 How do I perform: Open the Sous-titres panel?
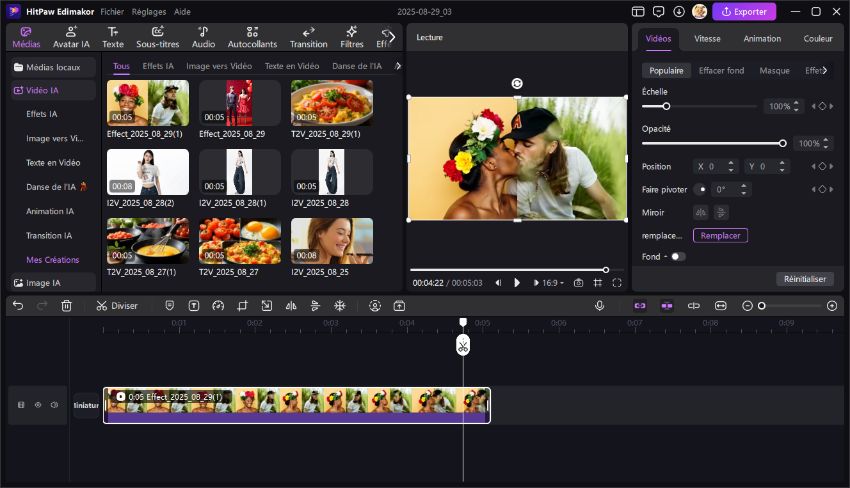coord(158,37)
